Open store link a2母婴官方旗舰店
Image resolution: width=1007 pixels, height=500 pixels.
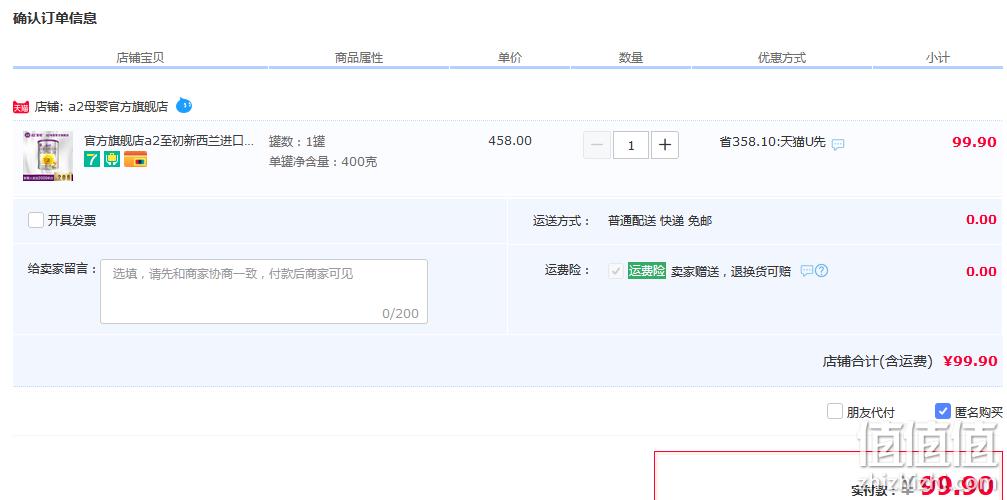tap(118, 107)
